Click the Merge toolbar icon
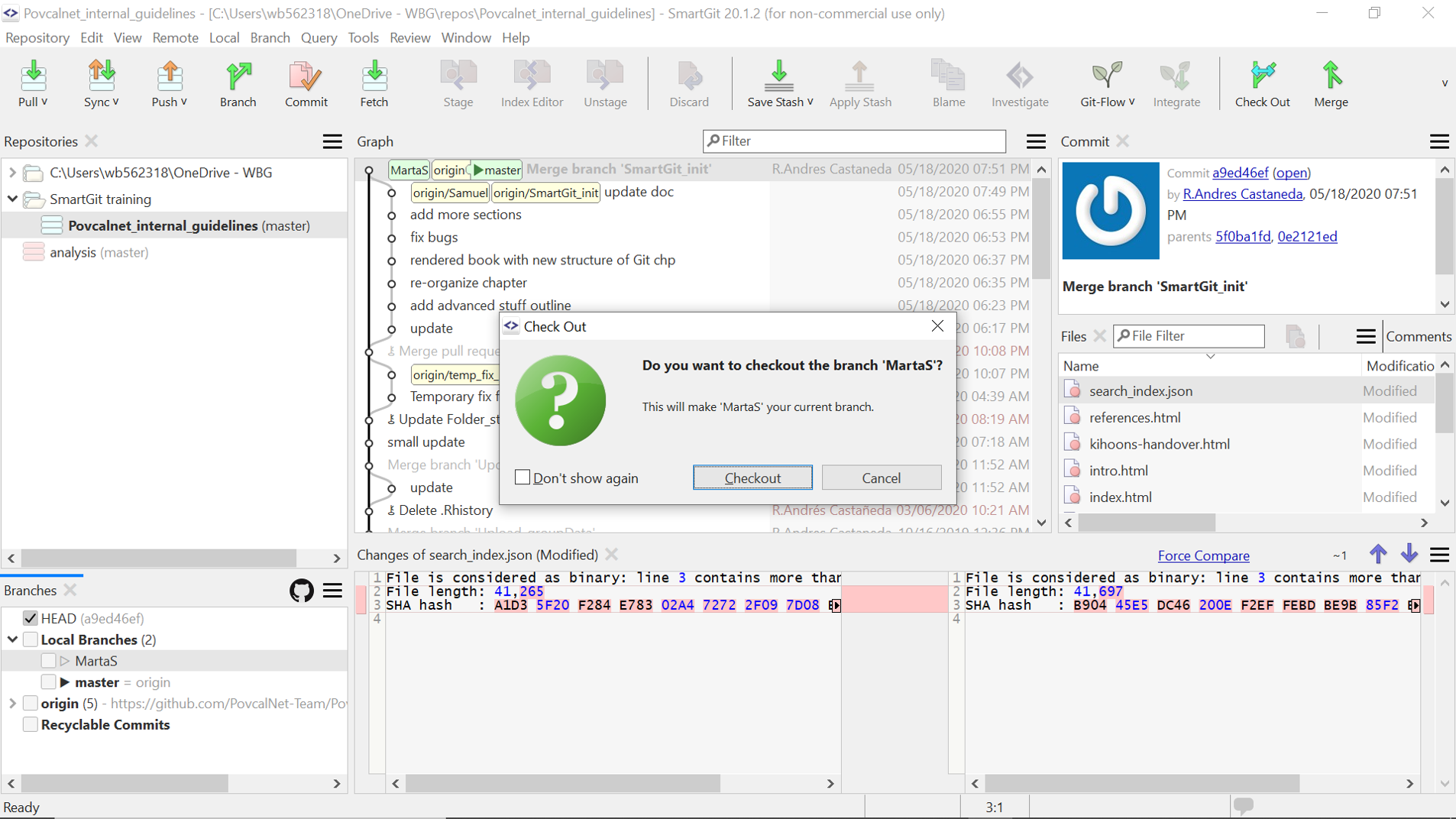Viewport: 1456px width, 819px height. coord(1331,76)
